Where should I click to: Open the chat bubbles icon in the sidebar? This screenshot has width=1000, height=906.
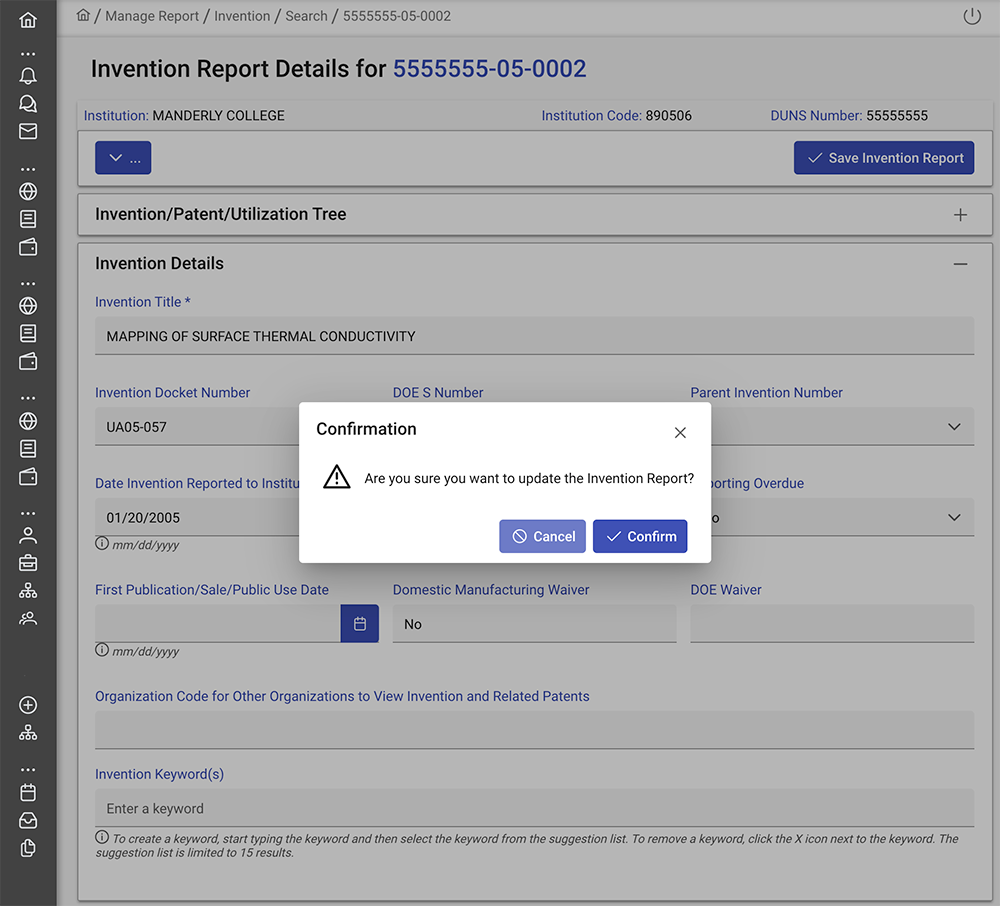coord(28,103)
